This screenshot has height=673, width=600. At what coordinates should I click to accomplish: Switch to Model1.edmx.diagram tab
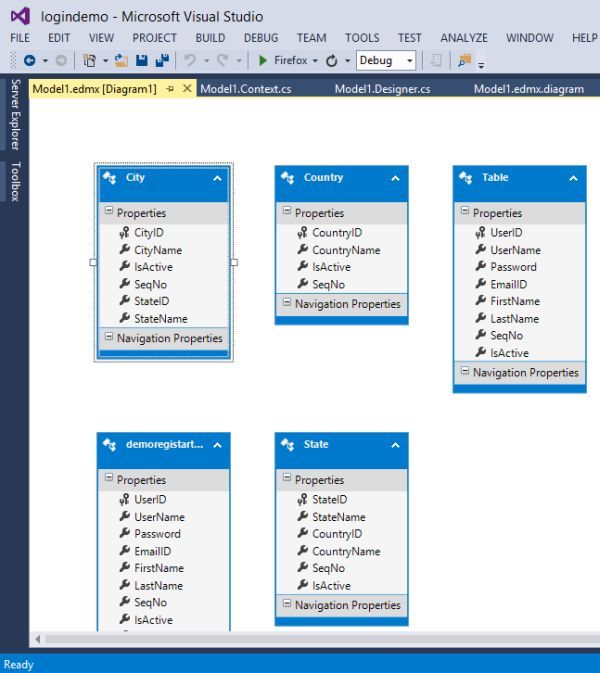click(x=529, y=89)
